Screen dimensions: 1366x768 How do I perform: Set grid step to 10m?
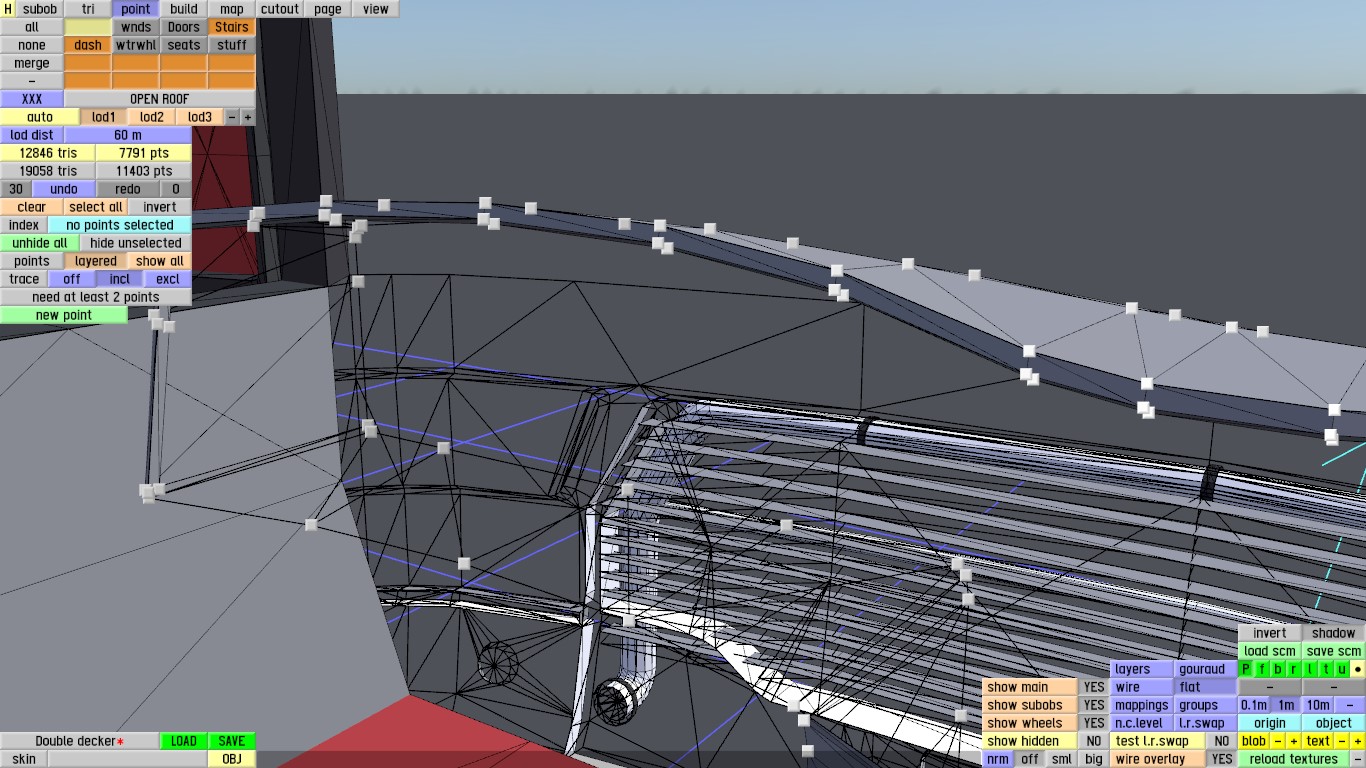(1318, 705)
